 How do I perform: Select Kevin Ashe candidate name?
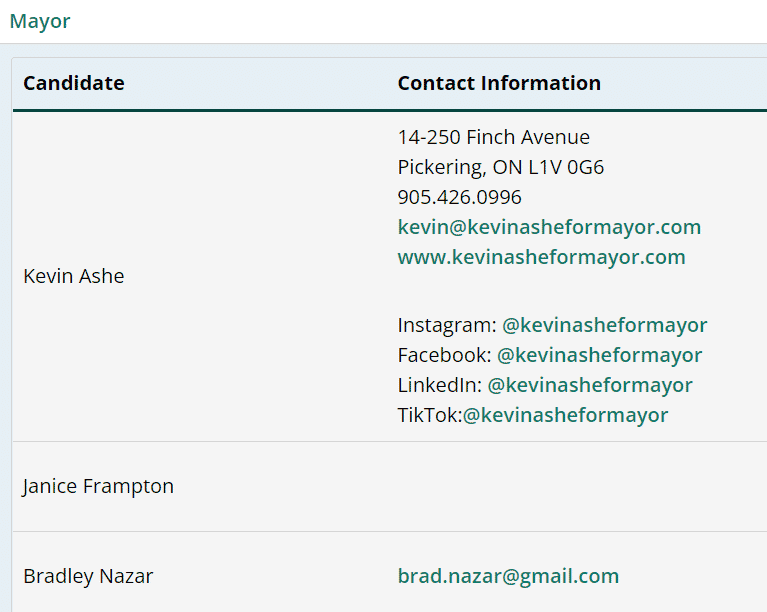click(74, 276)
